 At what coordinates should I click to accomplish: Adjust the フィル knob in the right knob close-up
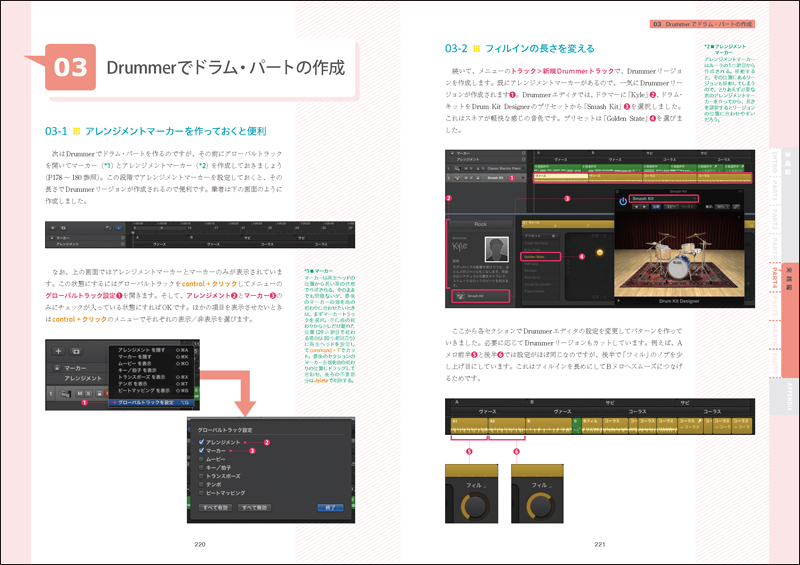tap(540, 507)
